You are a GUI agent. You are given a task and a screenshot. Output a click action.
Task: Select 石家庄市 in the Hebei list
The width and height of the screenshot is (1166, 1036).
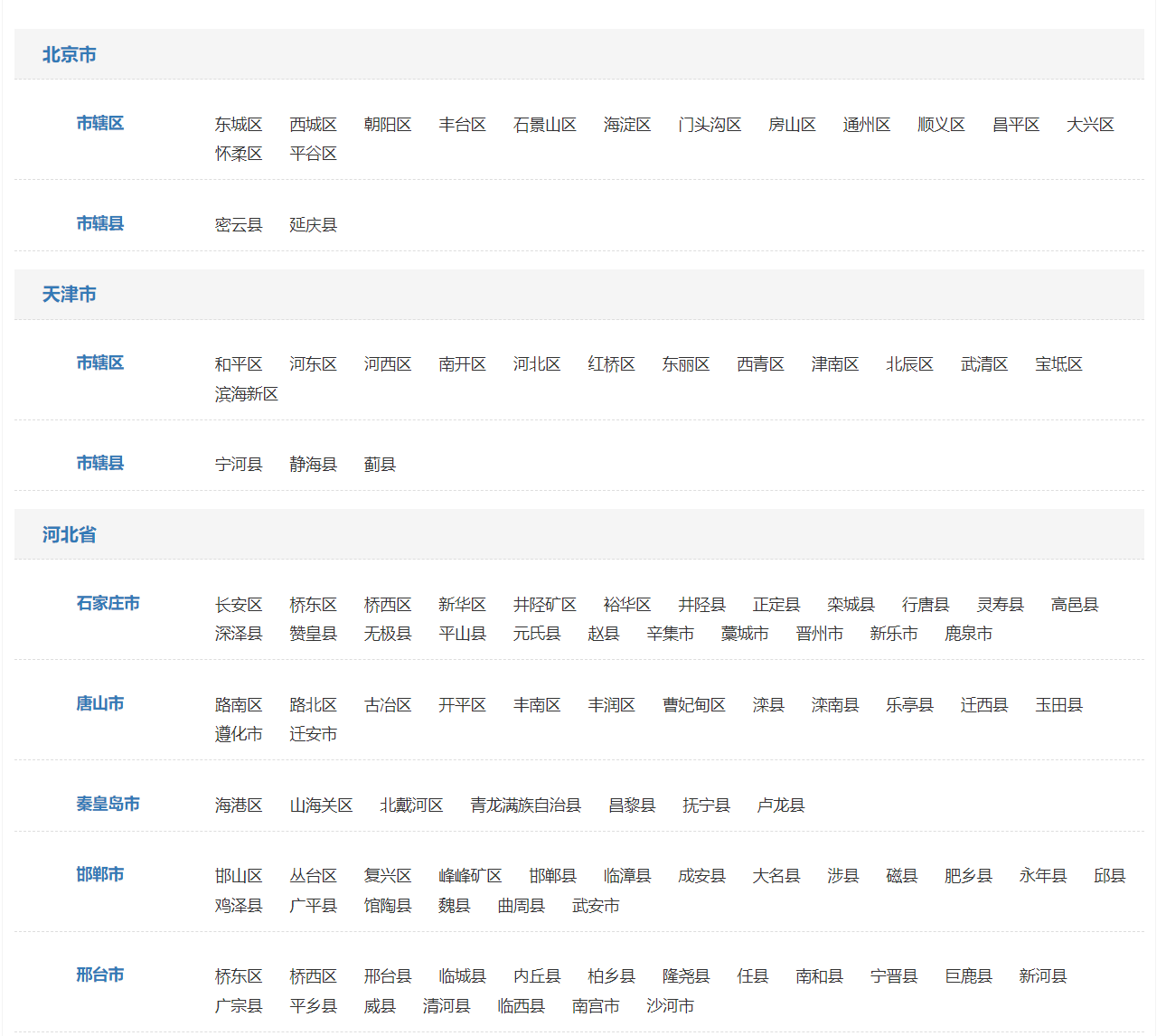pos(108,603)
